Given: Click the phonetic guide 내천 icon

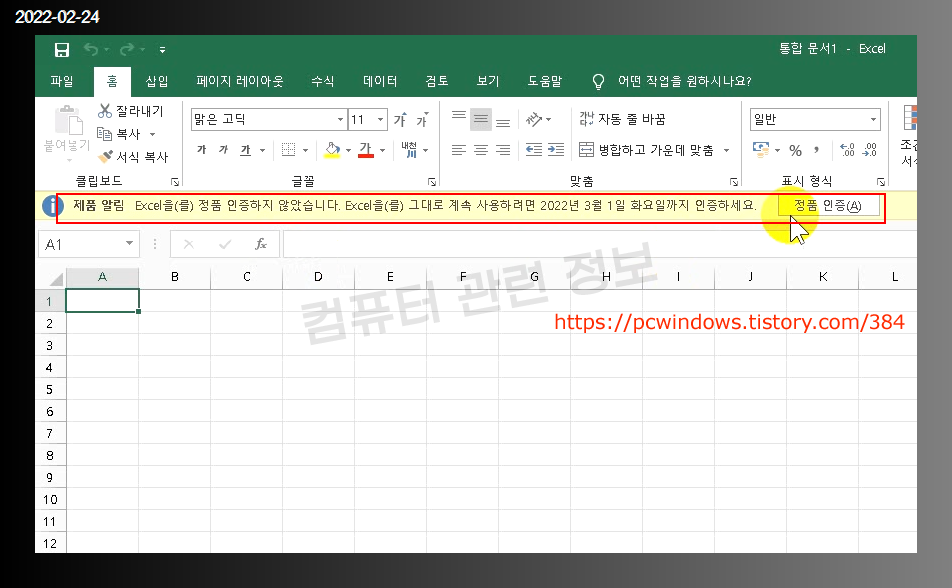Looking at the screenshot, I should [x=409, y=149].
